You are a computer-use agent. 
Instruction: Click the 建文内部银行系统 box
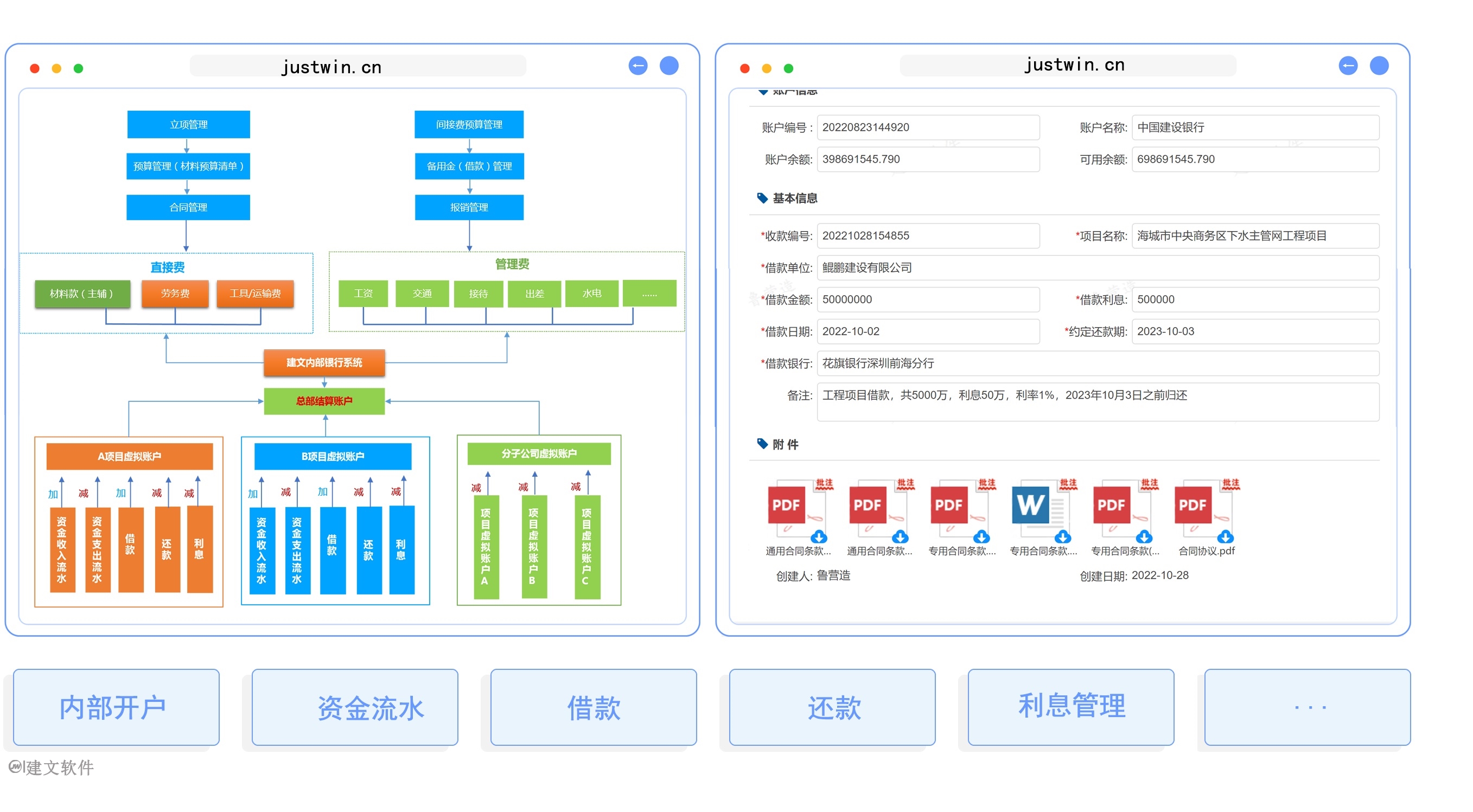(x=324, y=363)
